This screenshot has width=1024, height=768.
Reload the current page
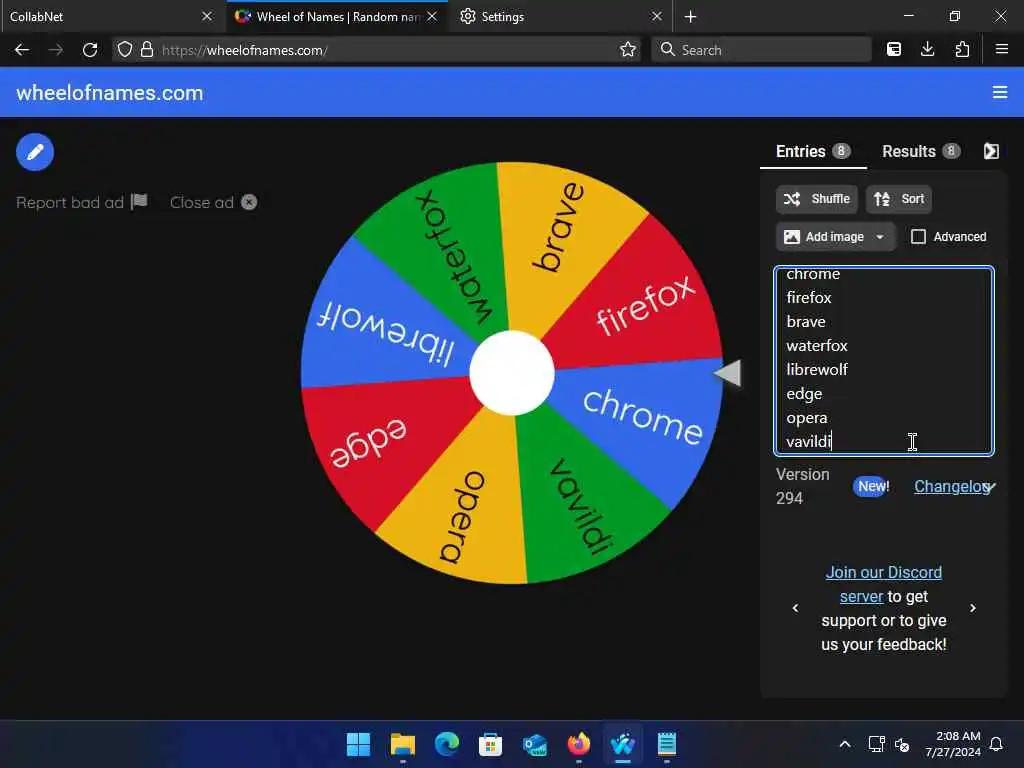click(x=90, y=50)
